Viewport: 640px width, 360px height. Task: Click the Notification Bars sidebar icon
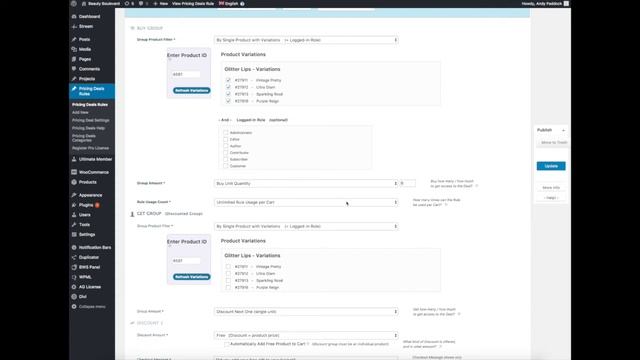[74, 247]
